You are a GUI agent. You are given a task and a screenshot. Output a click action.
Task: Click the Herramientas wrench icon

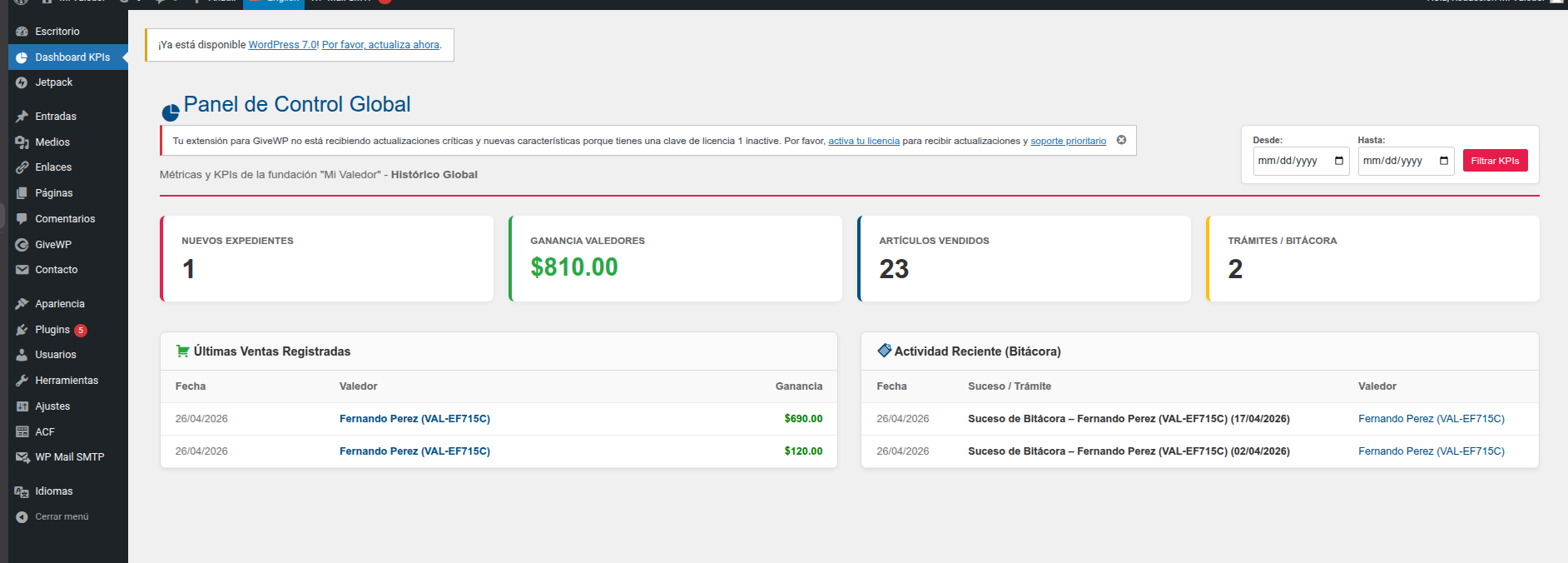click(22, 381)
